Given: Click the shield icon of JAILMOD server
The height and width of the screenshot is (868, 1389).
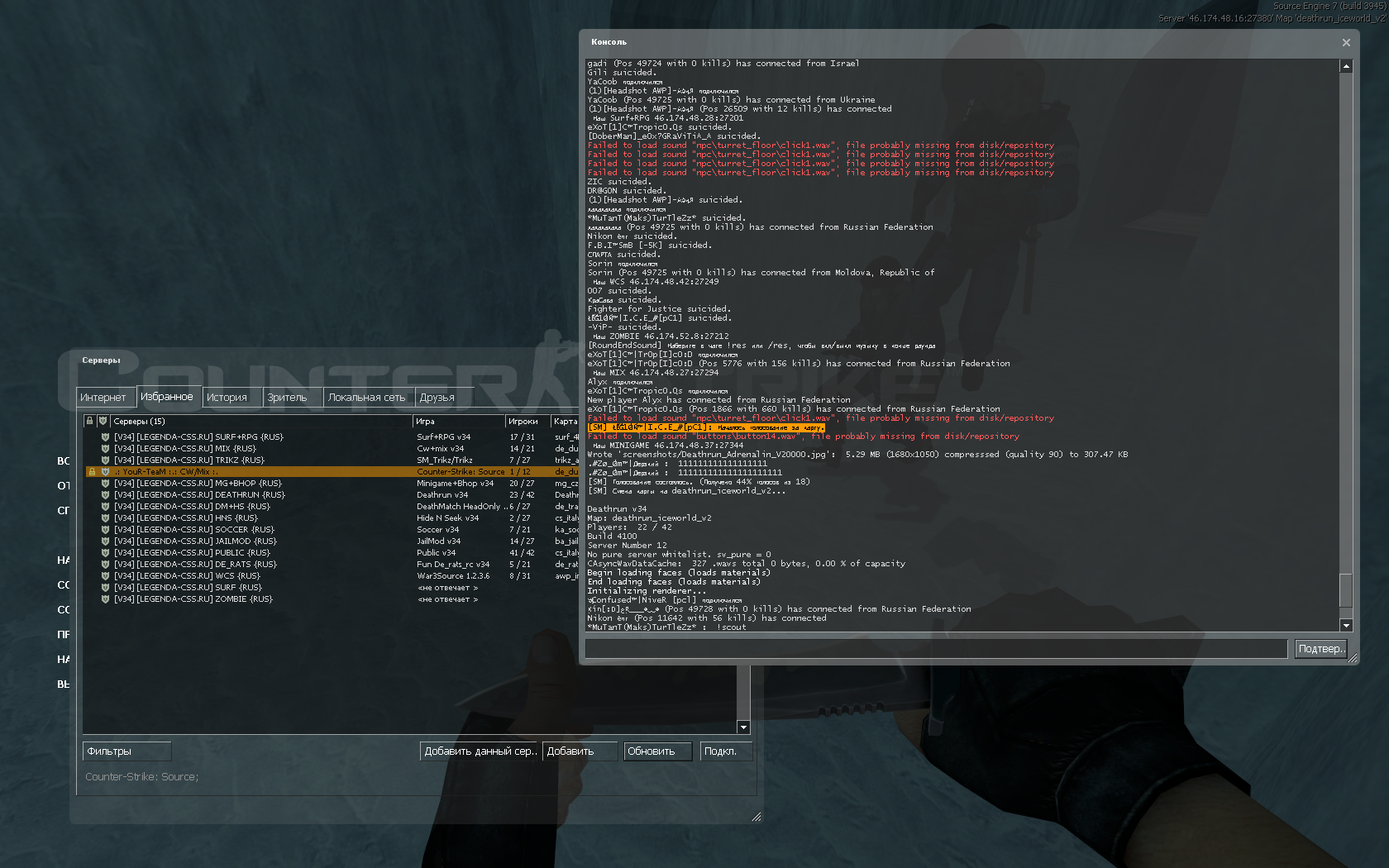Looking at the screenshot, I should coord(105,541).
